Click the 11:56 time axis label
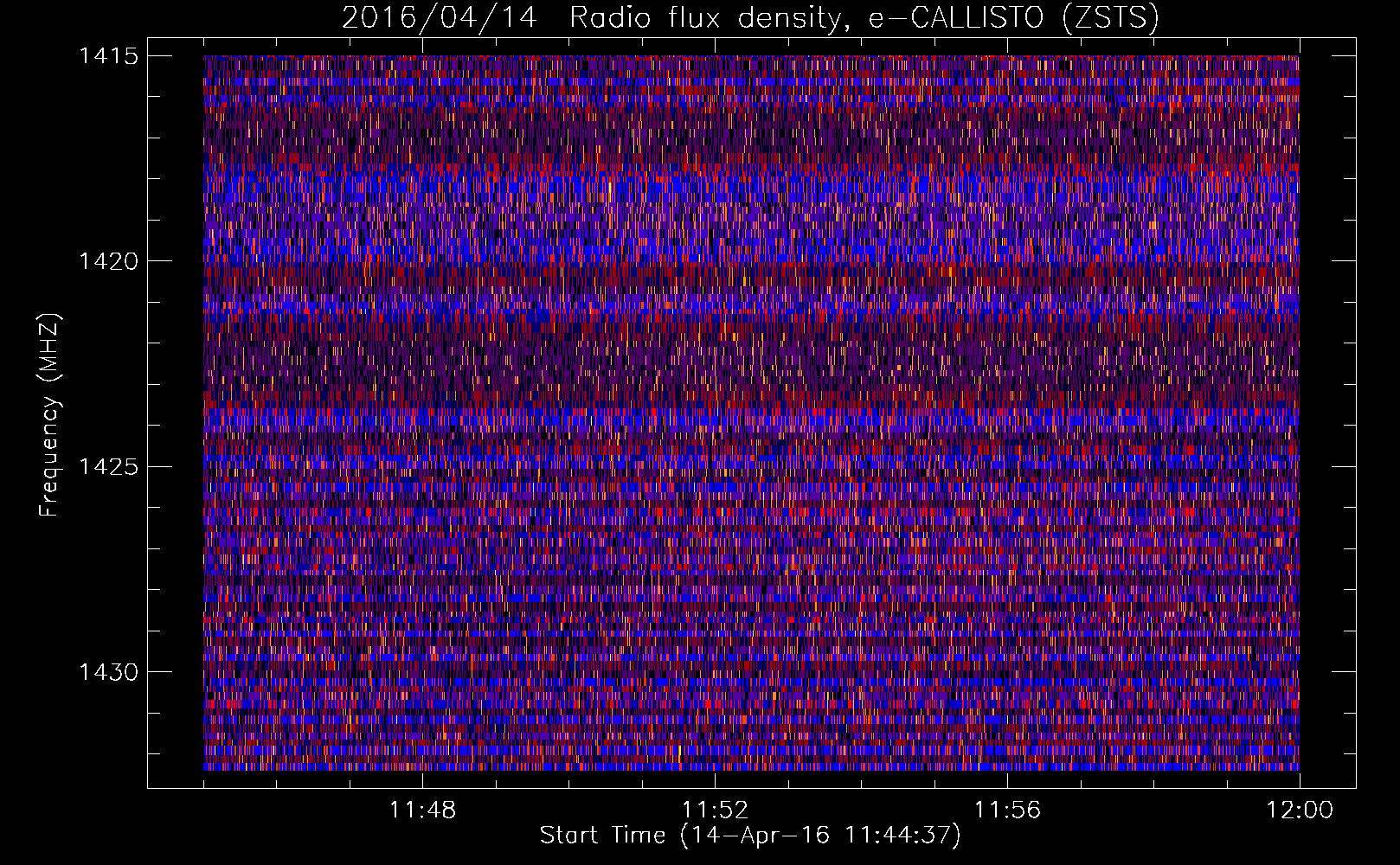 [x=1007, y=811]
